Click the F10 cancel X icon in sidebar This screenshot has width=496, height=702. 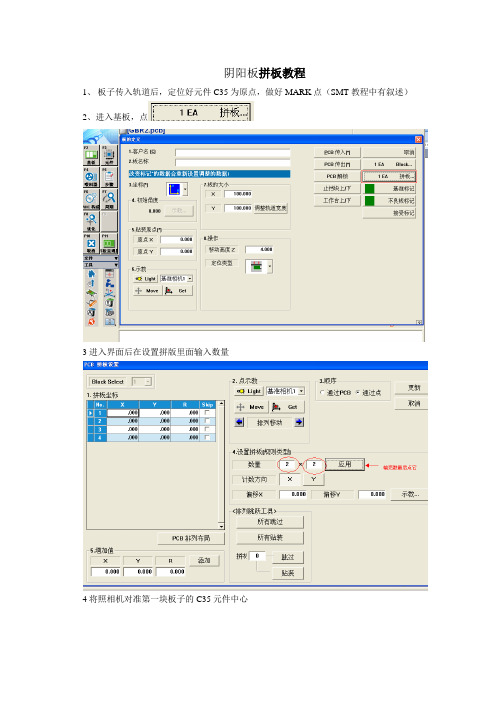(x=91, y=244)
